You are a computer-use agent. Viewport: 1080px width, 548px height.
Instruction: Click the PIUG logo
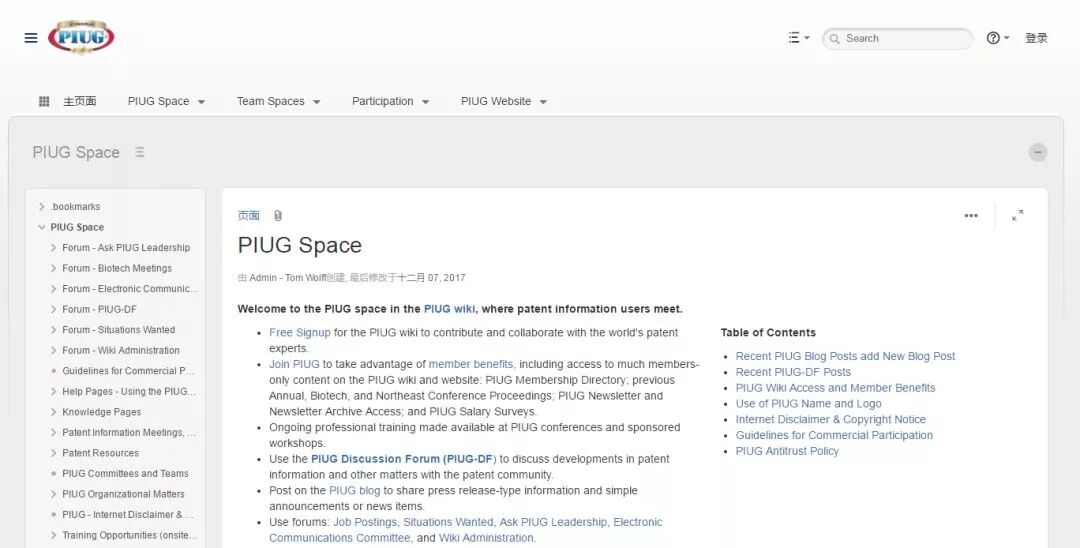tap(81, 37)
